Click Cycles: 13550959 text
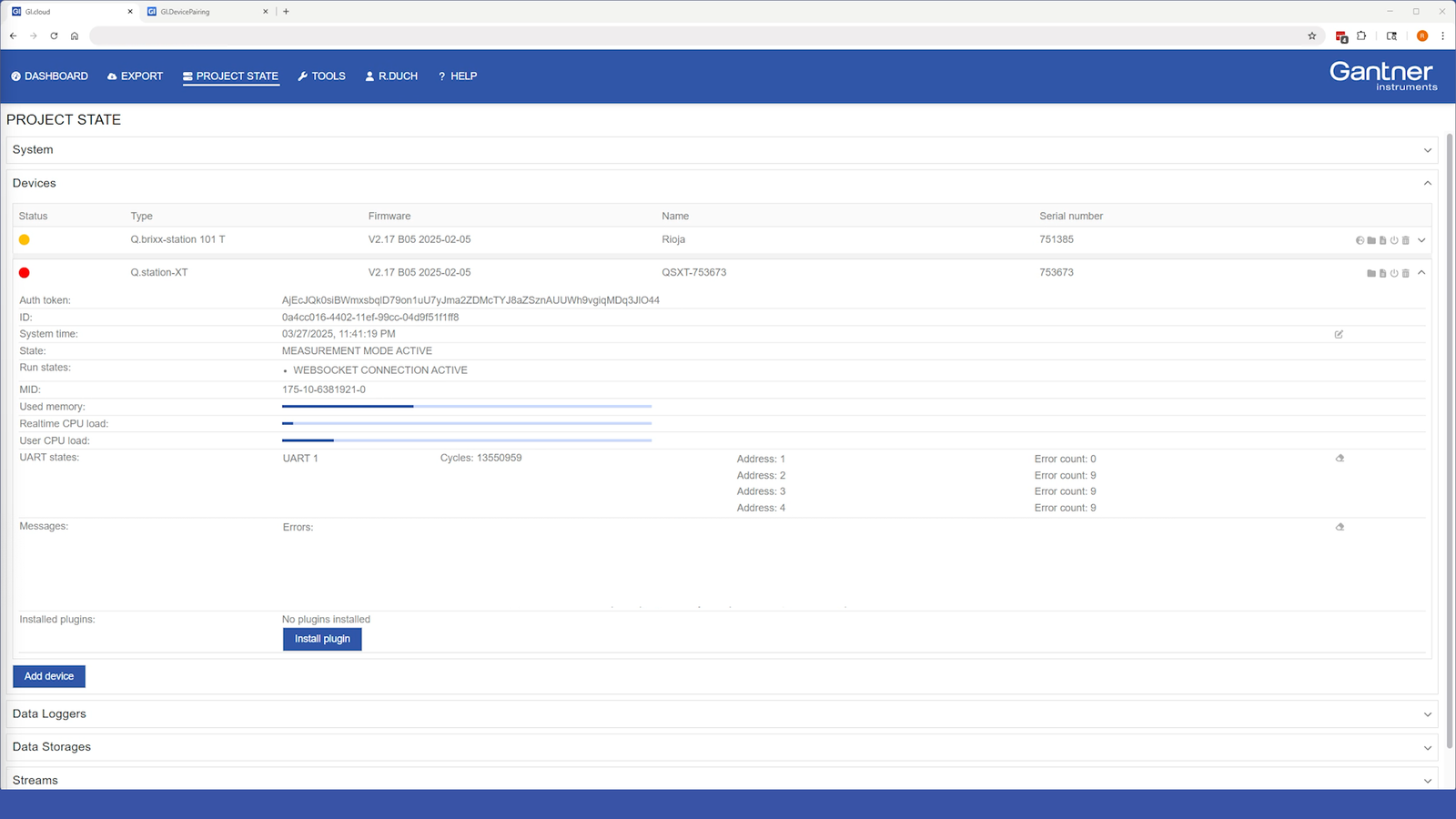Screen dimensions: 1456x819 [x=480, y=458]
